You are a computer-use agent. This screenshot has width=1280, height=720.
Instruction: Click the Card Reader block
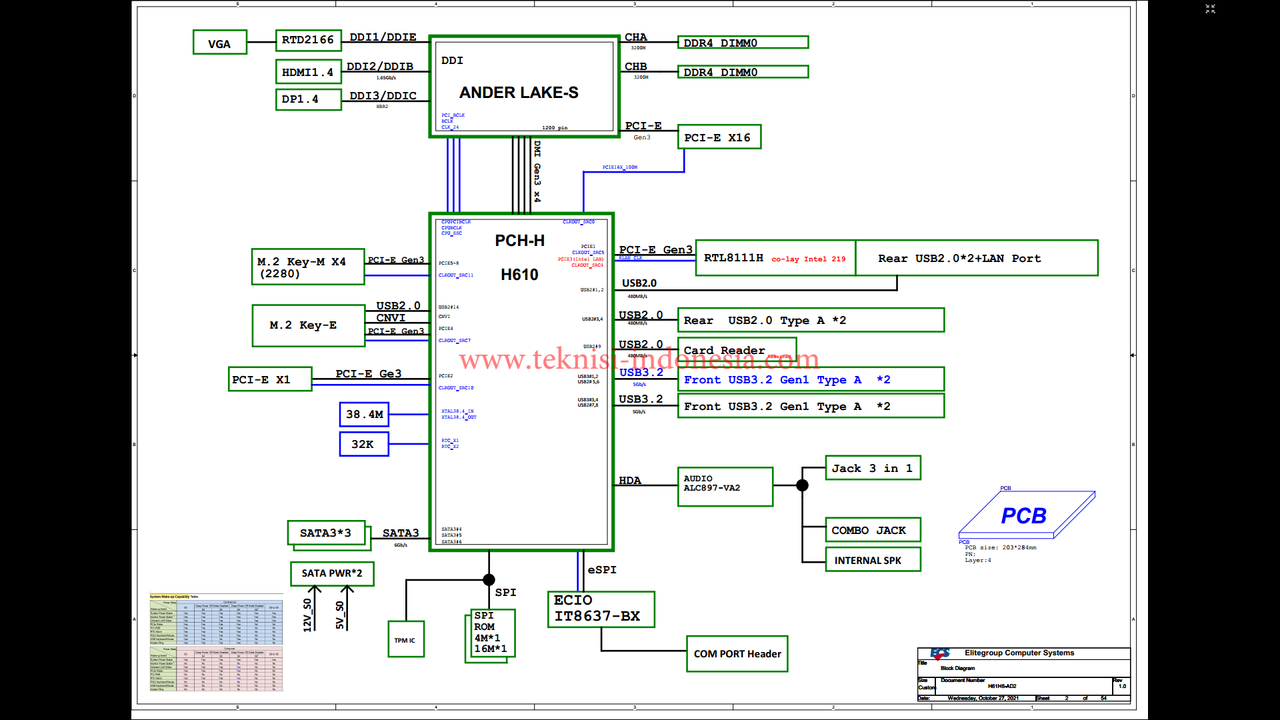(737, 351)
